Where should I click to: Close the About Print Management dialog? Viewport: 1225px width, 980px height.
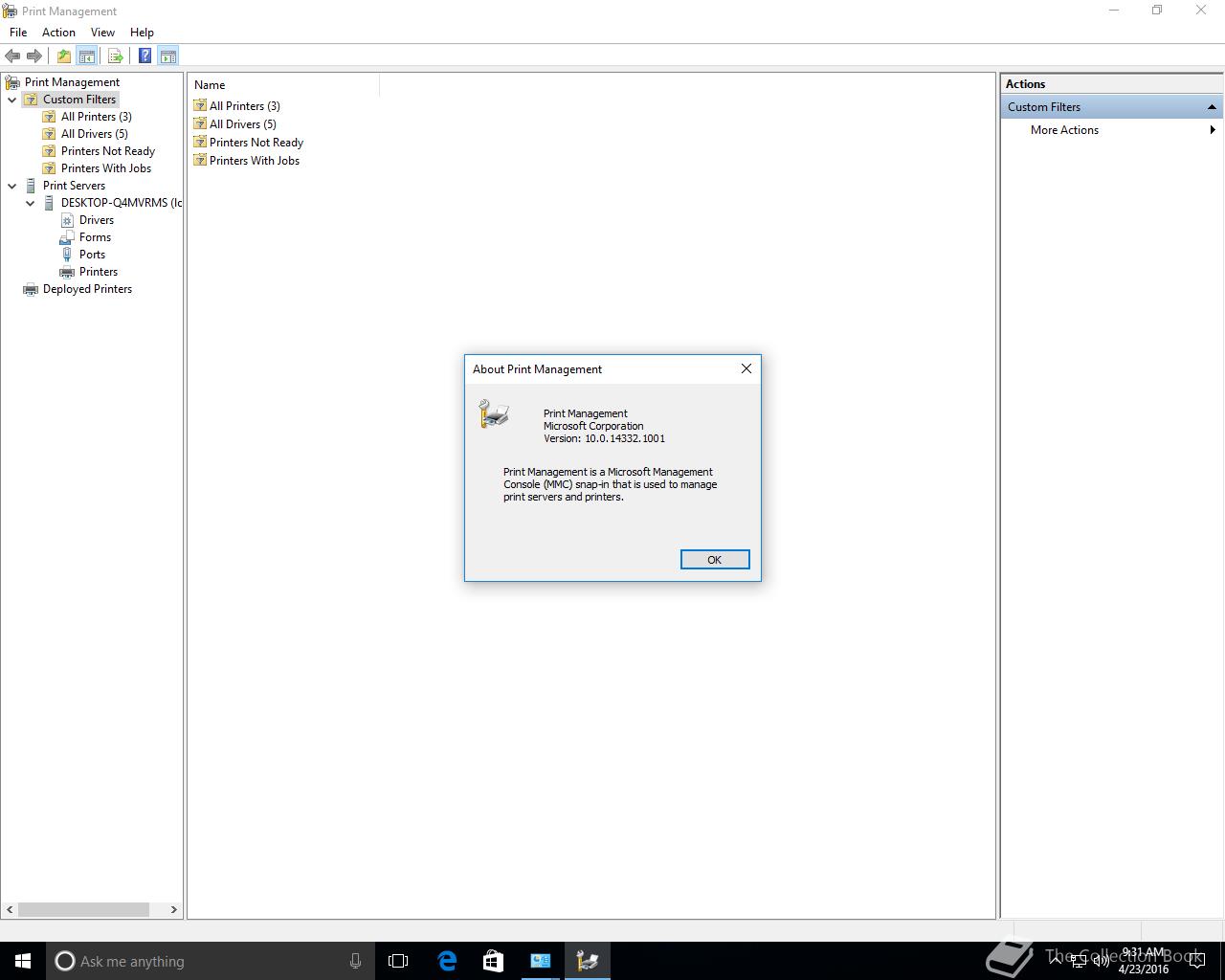746,368
